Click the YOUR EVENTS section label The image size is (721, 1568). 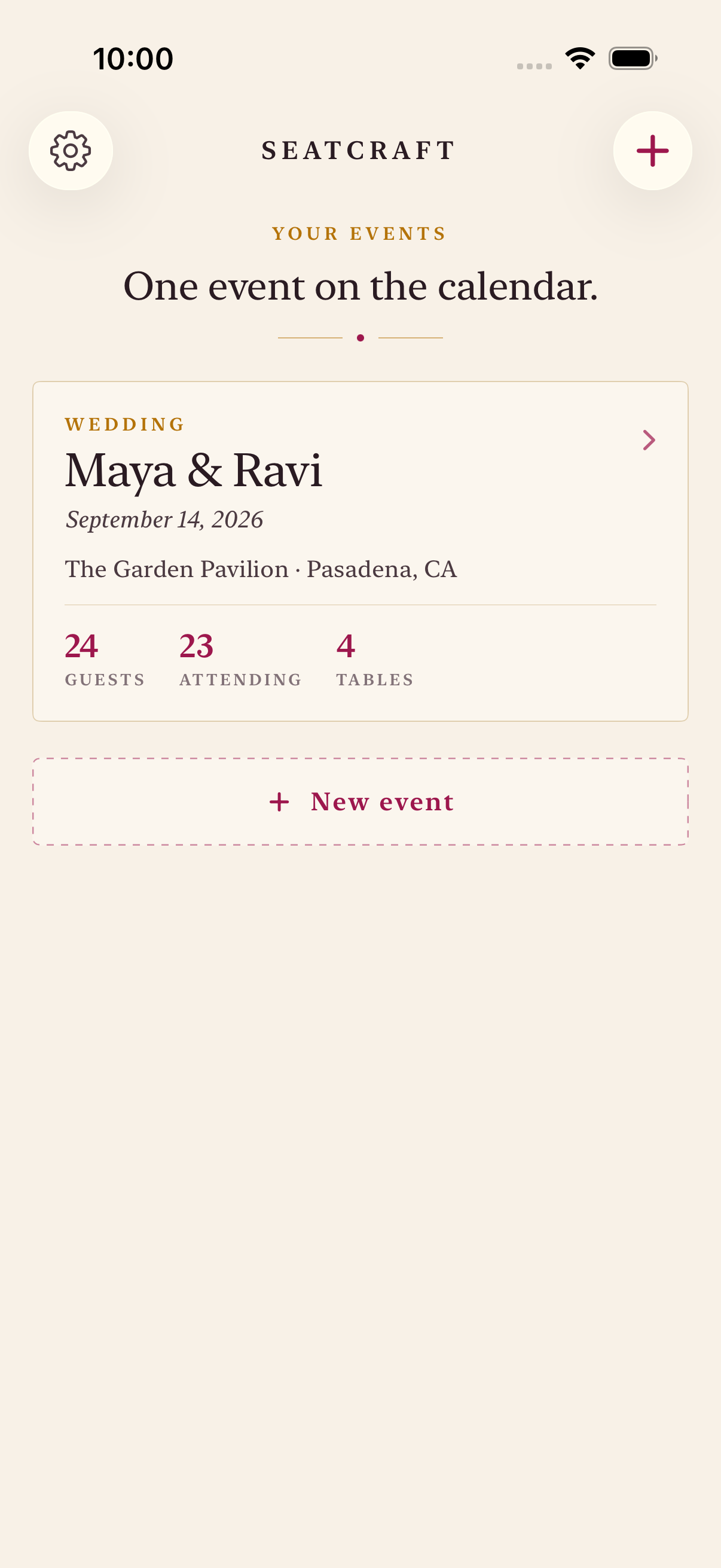[x=359, y=234]
